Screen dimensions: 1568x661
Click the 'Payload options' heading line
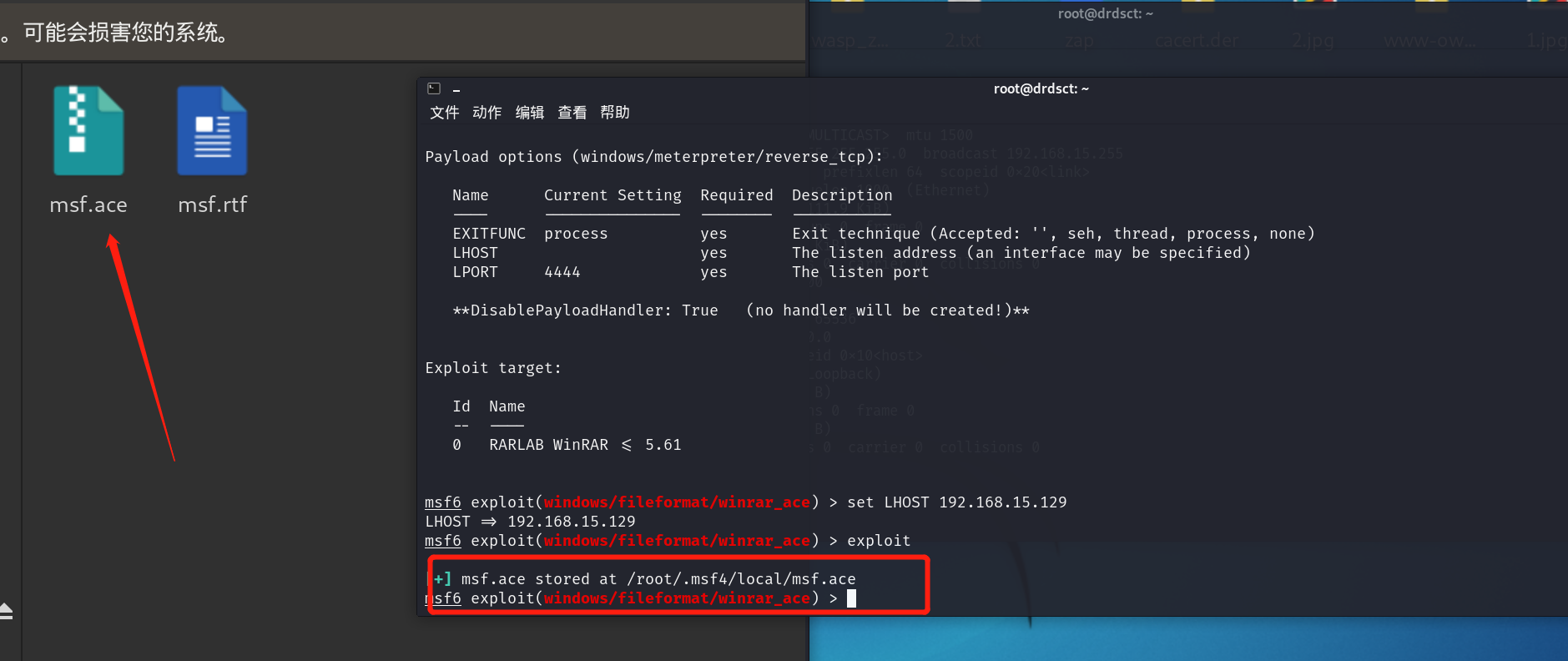(x=653, y=157)
